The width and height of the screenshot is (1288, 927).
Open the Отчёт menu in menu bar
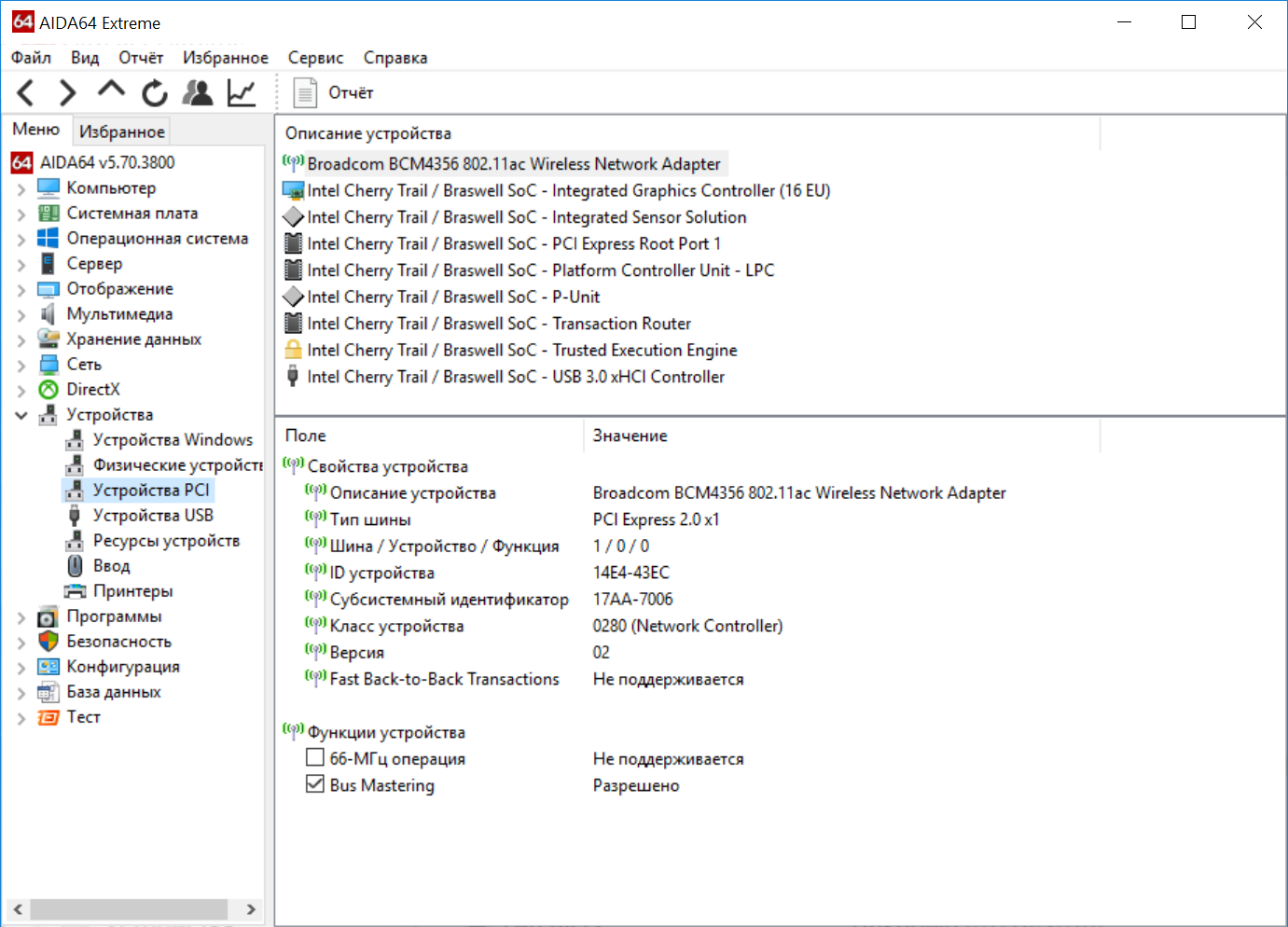tap(141, 58)
